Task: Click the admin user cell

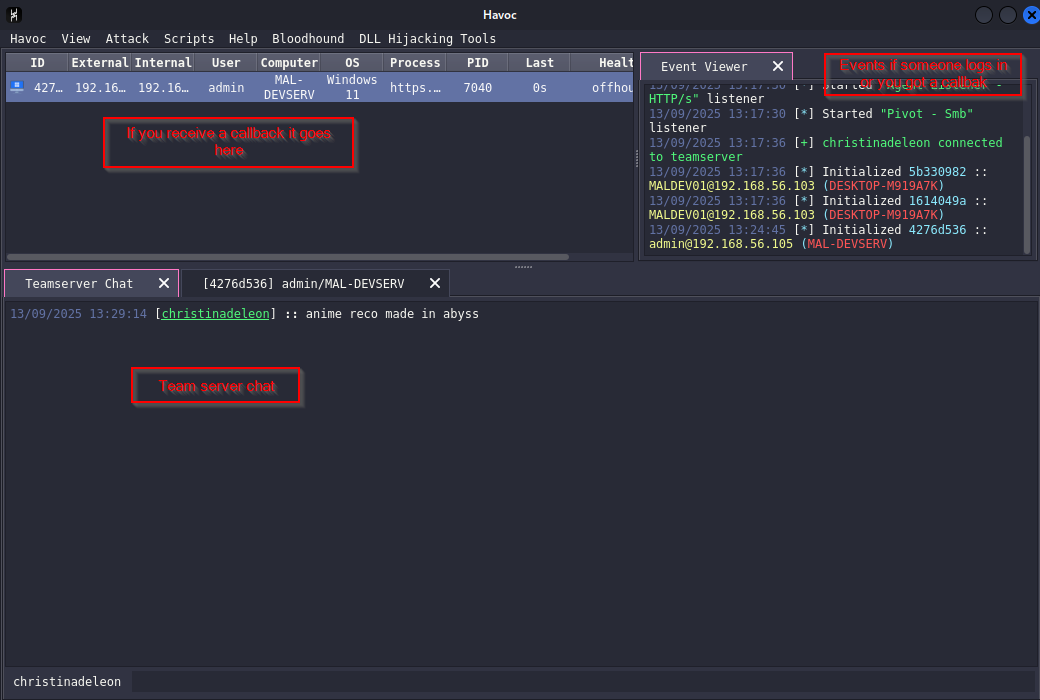Action: point(226,87)
